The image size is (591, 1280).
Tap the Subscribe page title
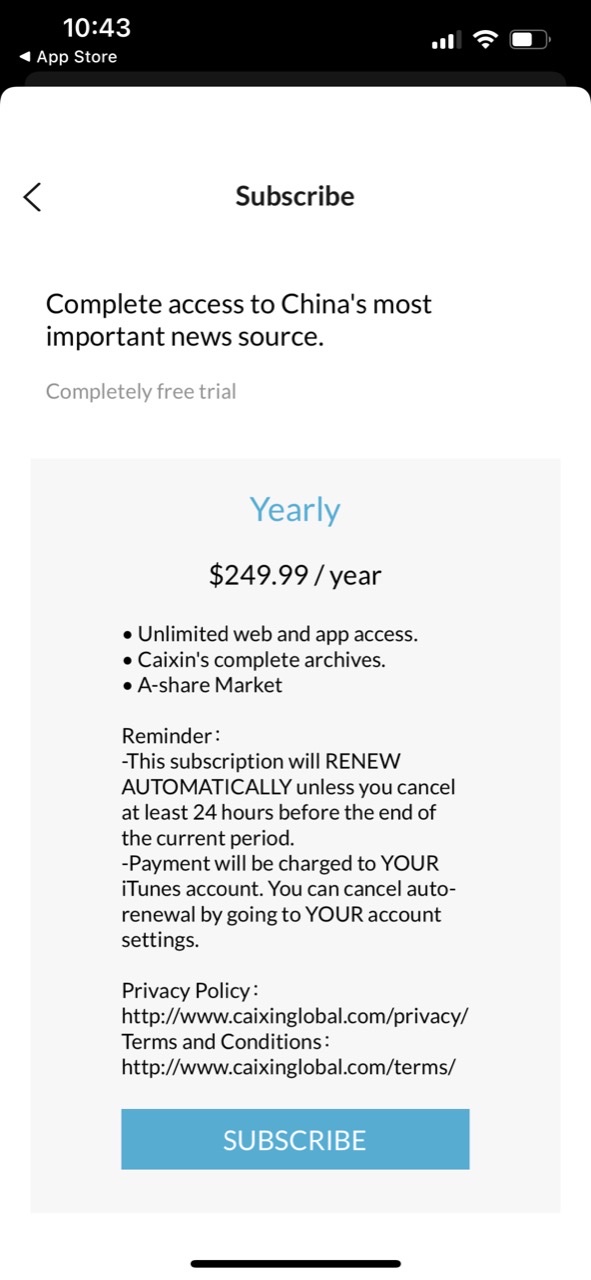tap(295, 196)
